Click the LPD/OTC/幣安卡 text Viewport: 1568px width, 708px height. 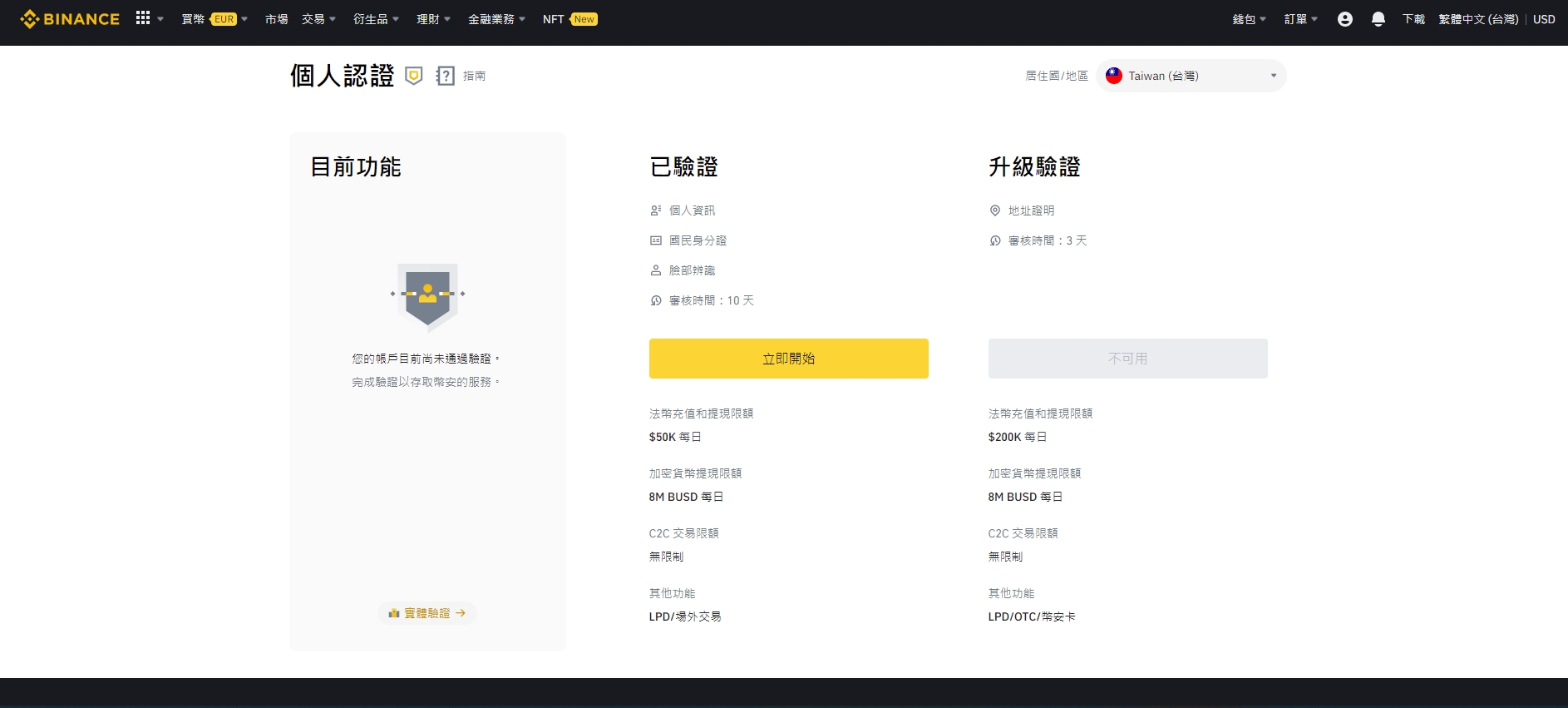[1032, 616]
